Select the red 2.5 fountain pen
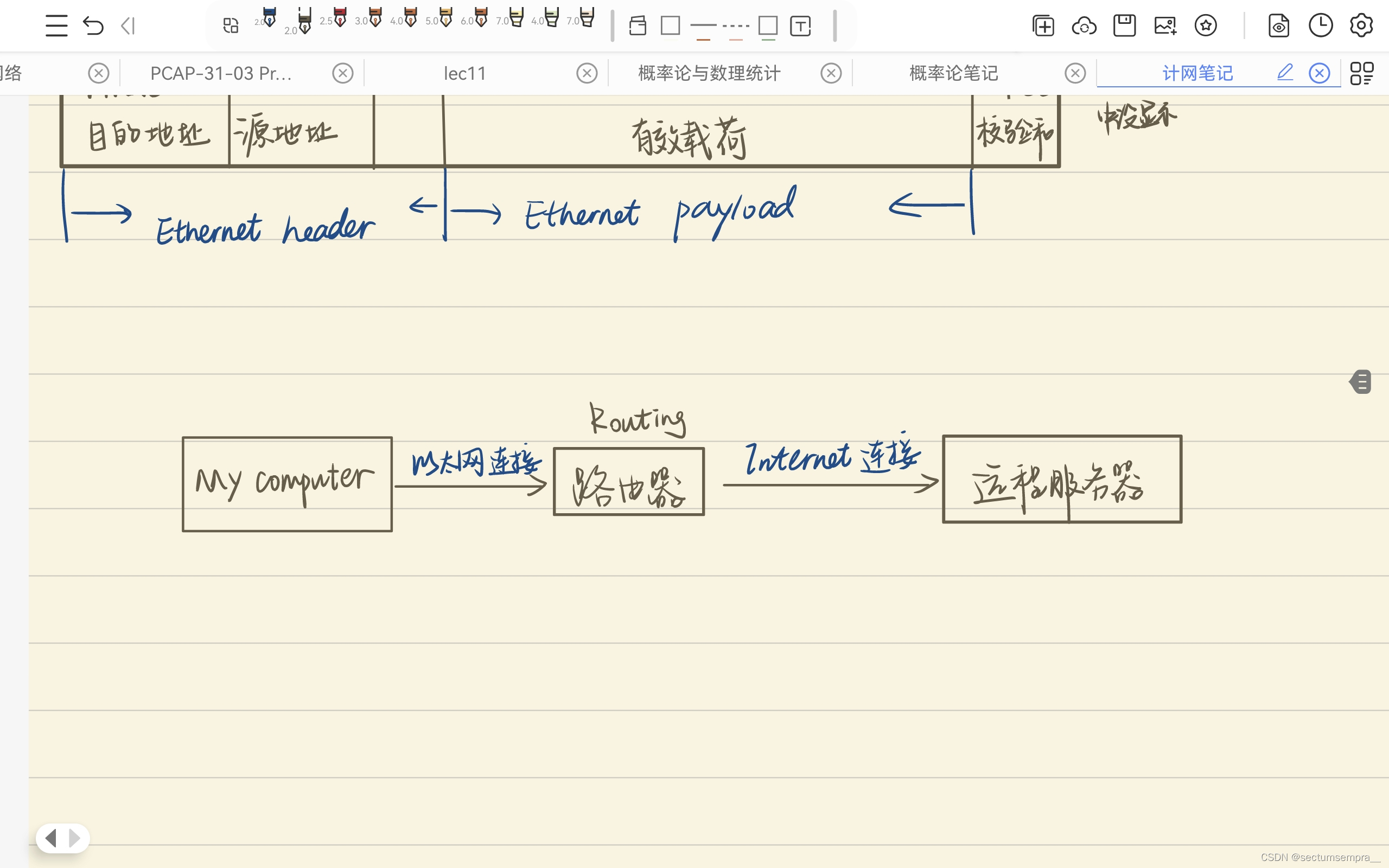 click(x=340, y=18)
